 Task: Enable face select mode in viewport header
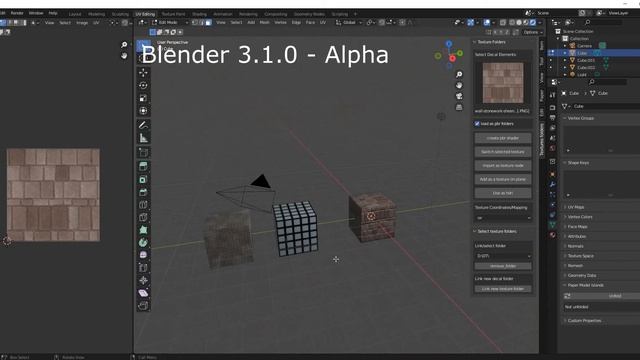pyautogui.click(x=209, y=22)
